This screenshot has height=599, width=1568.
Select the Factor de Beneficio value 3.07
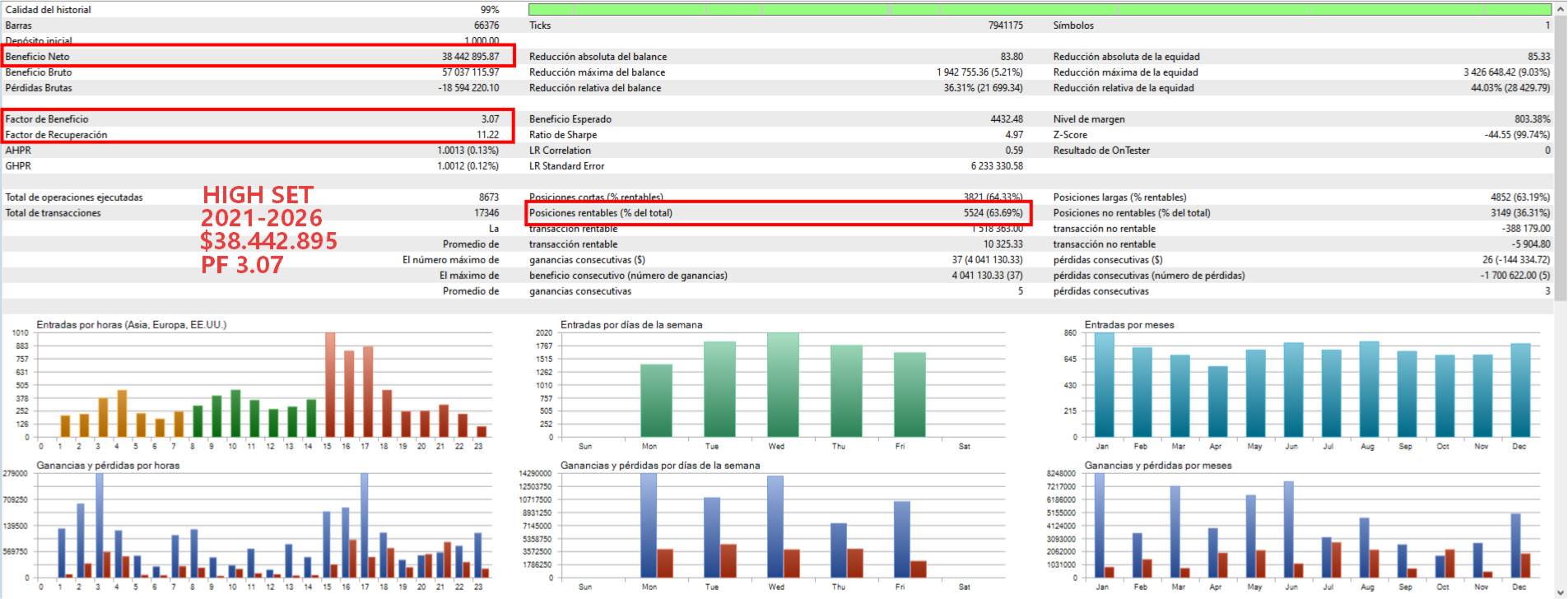coord(490,119)
